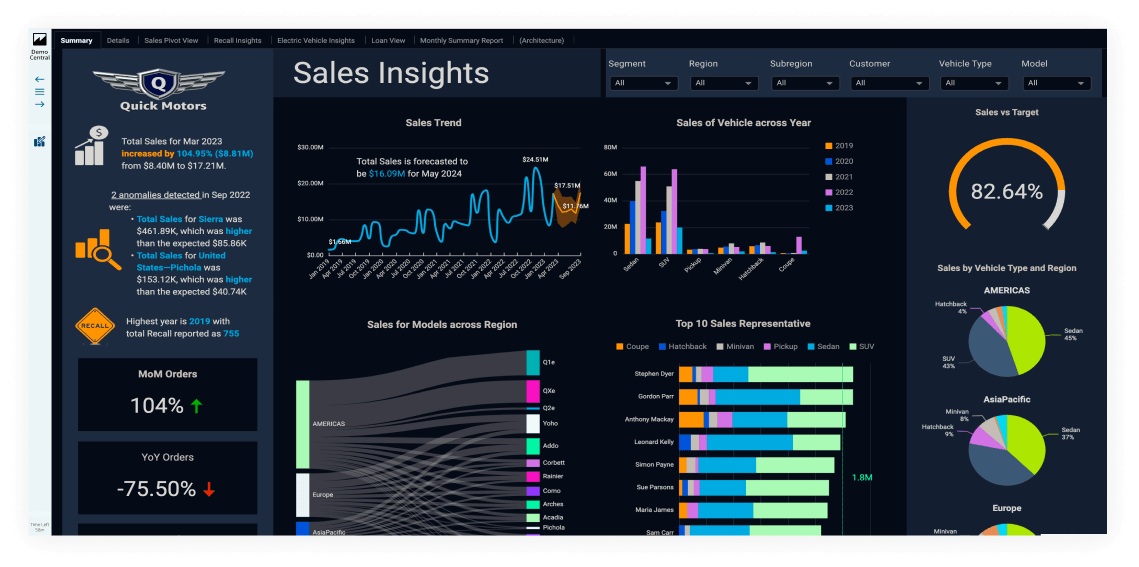Toggle the 2022 legend entry
This screenshot has height=567, width=1139.
coord(837,192)
